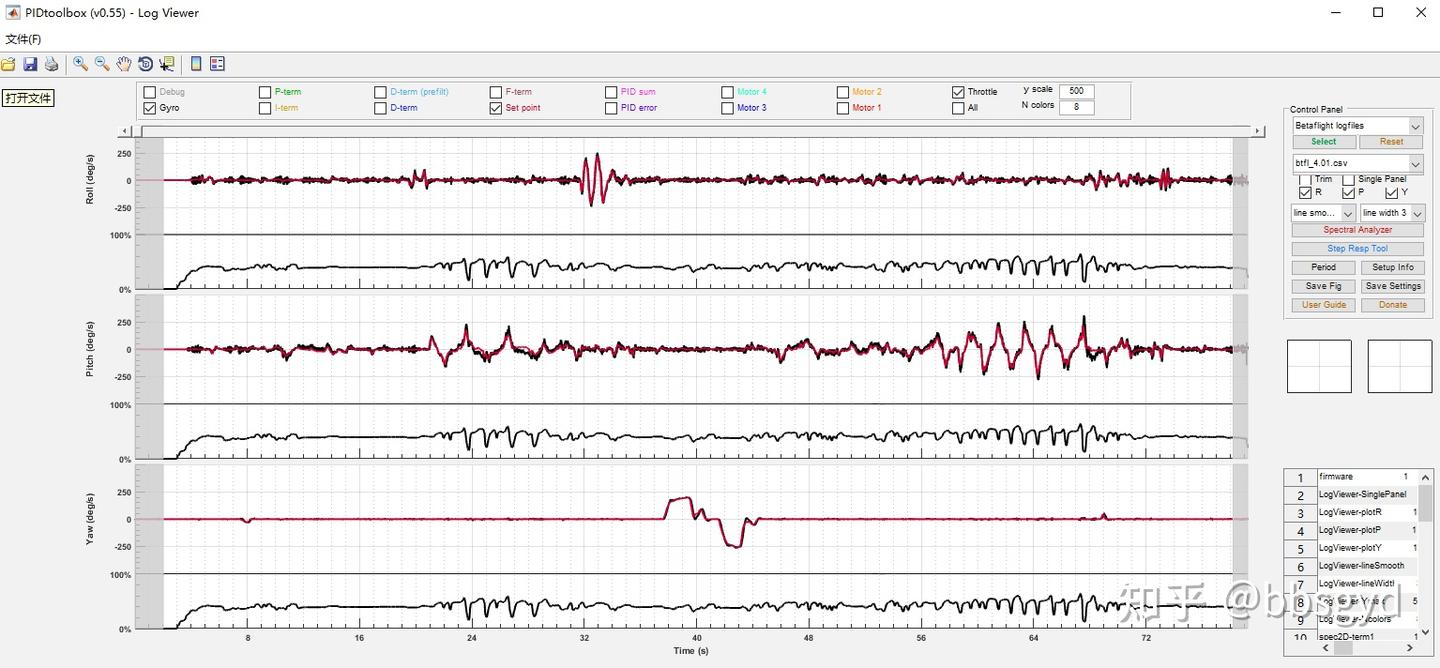The image size is (1440, 668).
Task: Uncheck the Gyro checkbox
Action: click(x=150, y=108)
